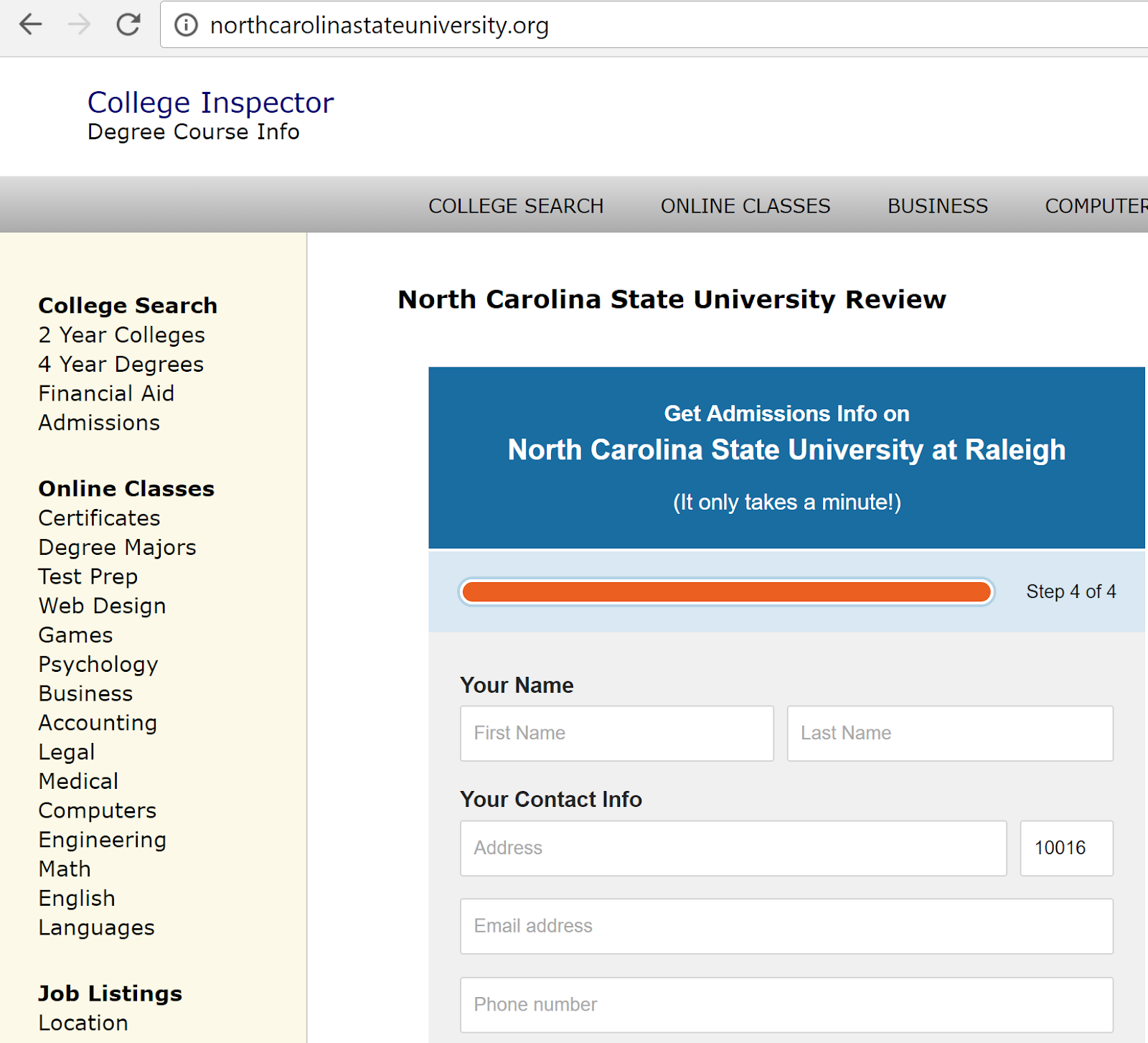This screenshot has height=1043, width=1148.
Task: Click the zip code field showing 10016
Action: click(1066, 848)
